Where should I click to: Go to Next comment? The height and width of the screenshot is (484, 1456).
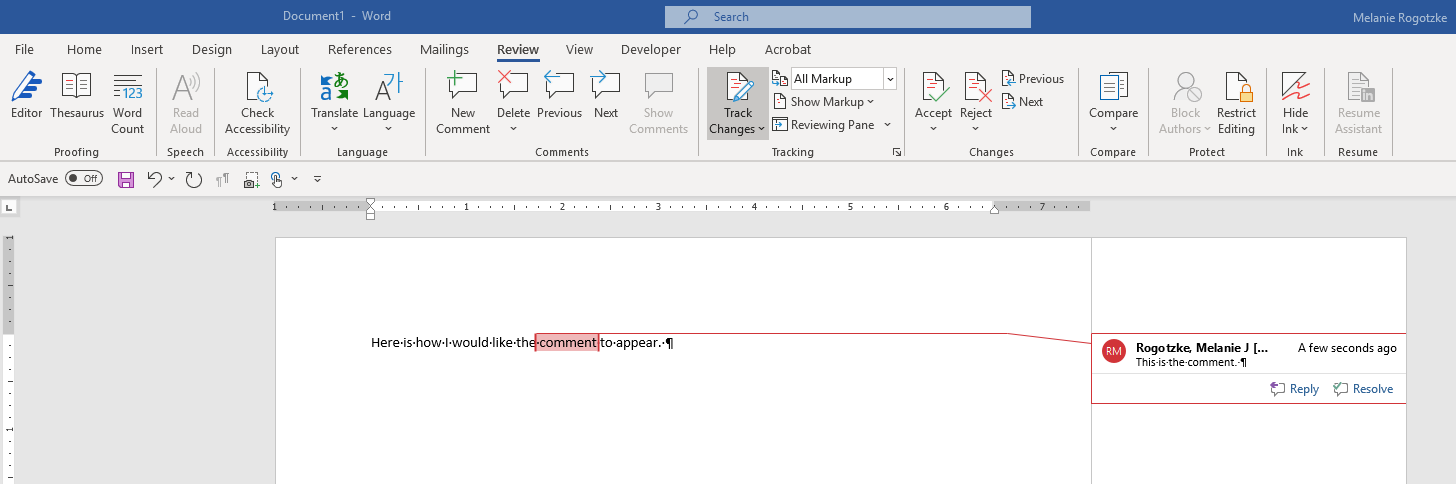606,96
